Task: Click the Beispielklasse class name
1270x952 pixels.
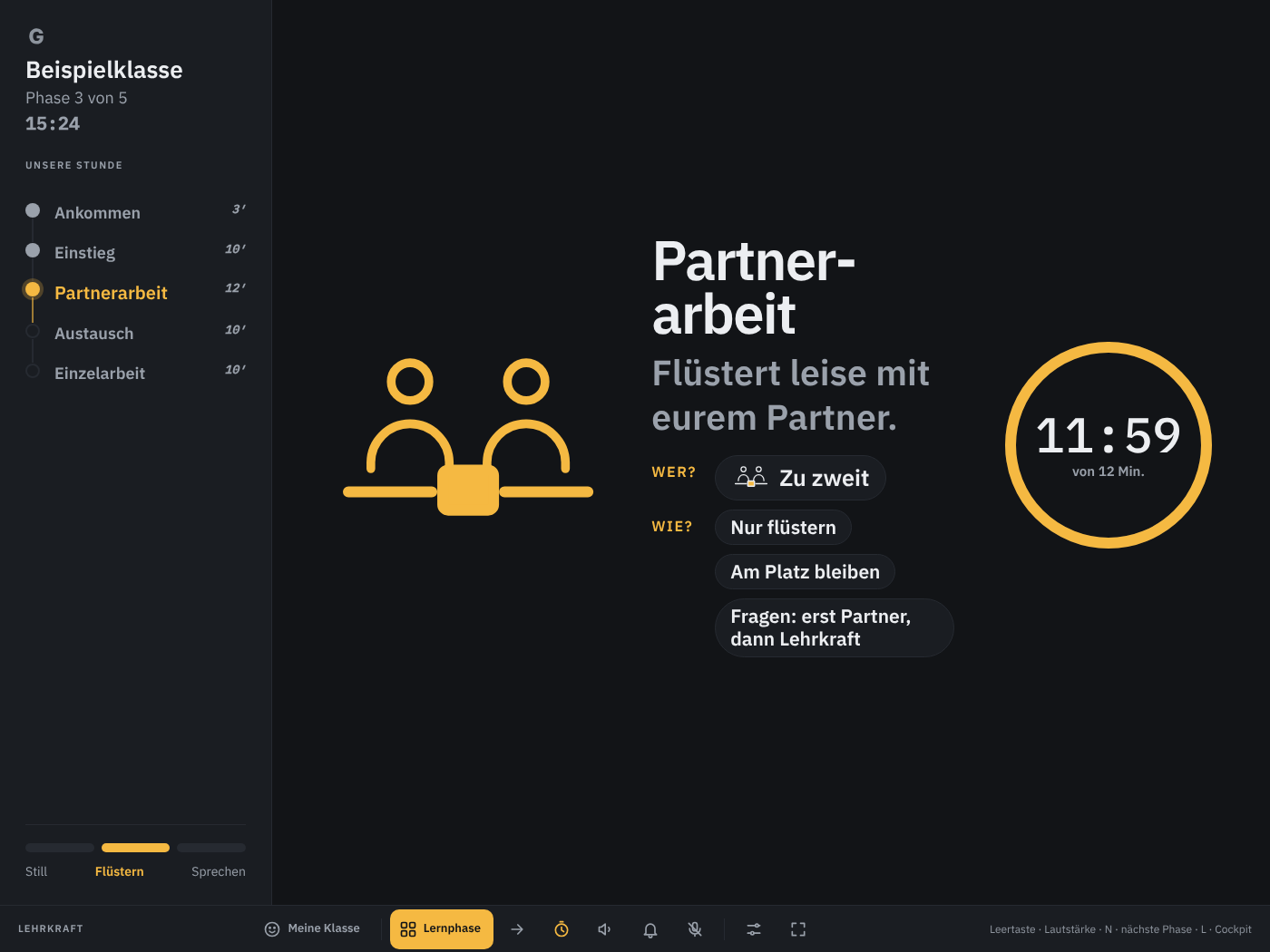Action: [x=104, y=70]
